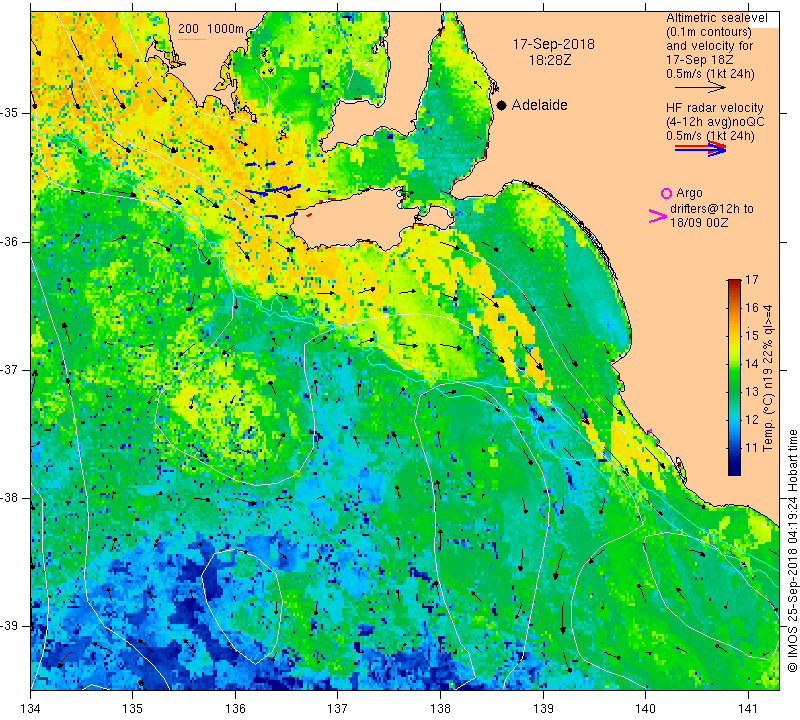
Task: Click the '(4-12h avg)noQC' legend text
Action: [715, 122]
